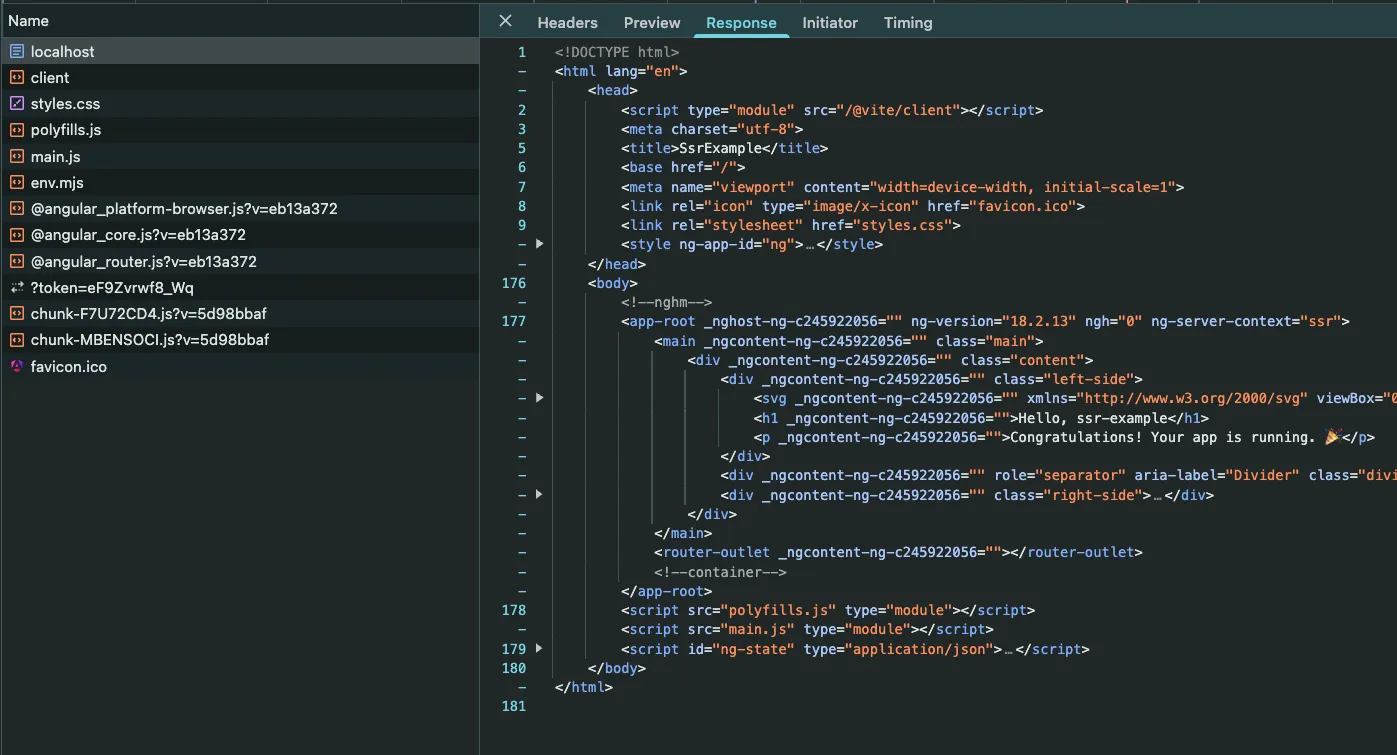The width and height of the screenshot is (1397, 755).
Task: Click the websocket icon beside ?token=eF9Zvrwf8_Wq
Action: pos(17,287)
